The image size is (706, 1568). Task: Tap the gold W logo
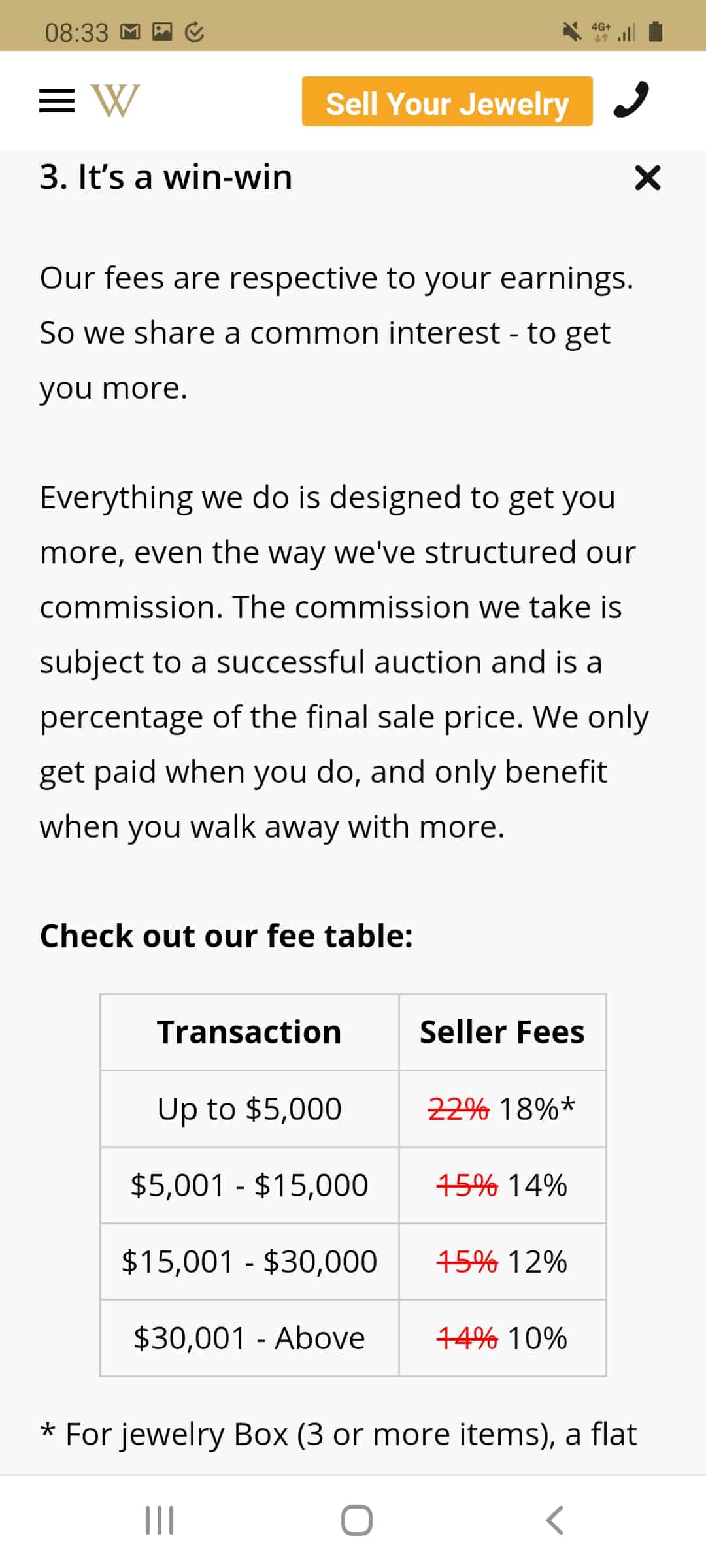point(115,101)
